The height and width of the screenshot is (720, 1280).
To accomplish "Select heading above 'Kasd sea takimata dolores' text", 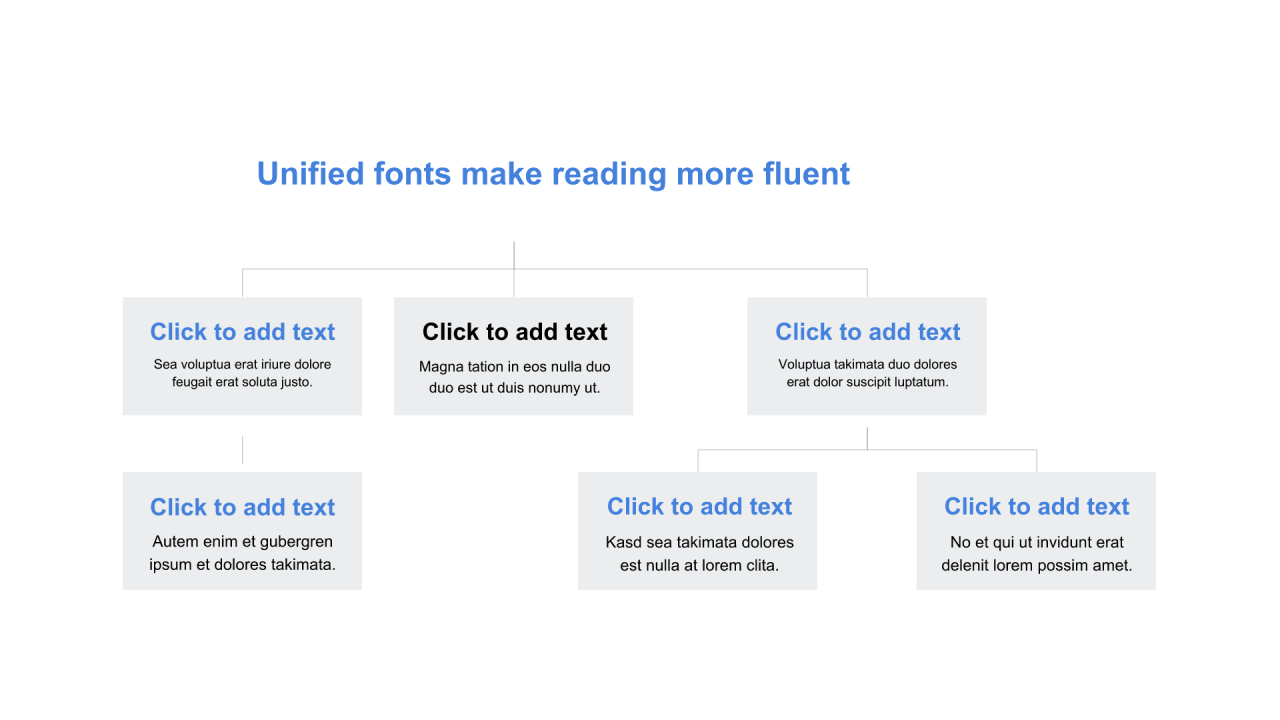I will tap(699, 507).
